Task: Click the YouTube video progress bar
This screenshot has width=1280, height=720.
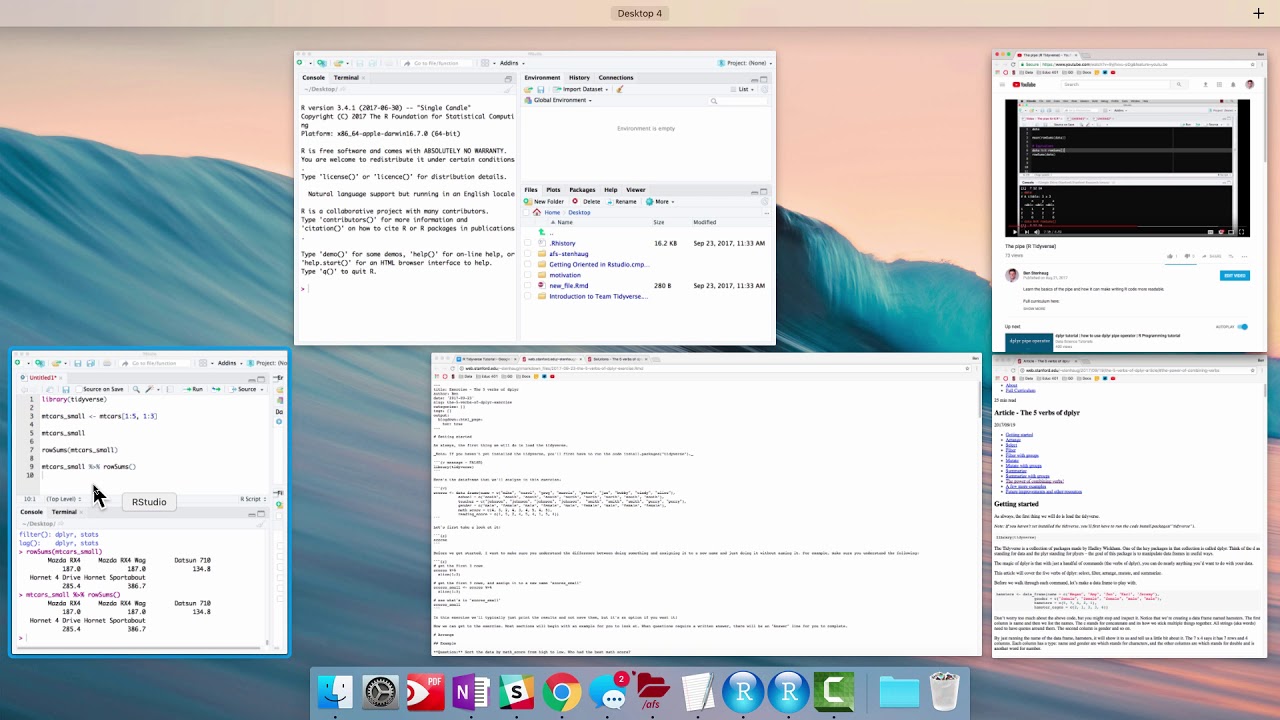Action: 1127,224
